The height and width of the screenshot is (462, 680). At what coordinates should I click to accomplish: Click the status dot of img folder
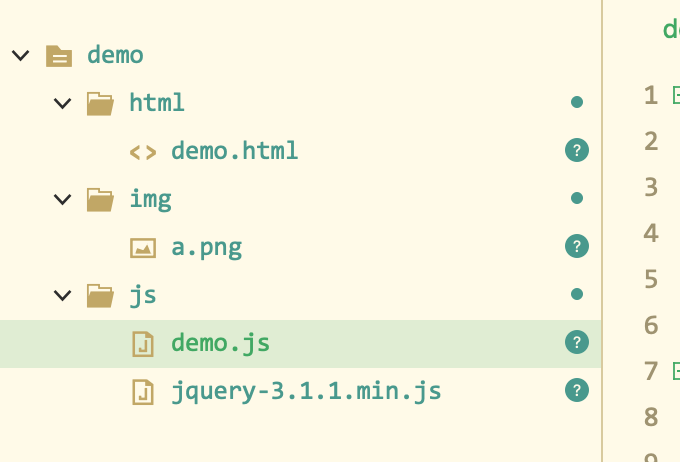click(577, 198)
